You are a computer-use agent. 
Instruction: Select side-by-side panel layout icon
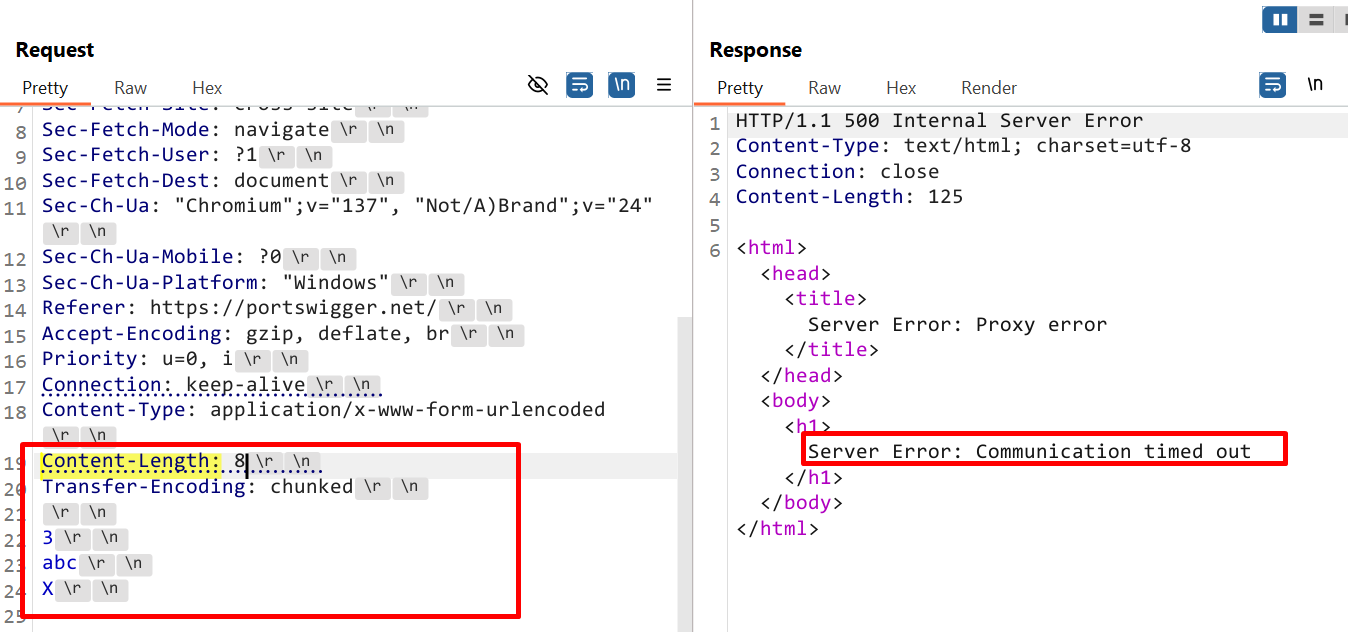coord(1279,19)
